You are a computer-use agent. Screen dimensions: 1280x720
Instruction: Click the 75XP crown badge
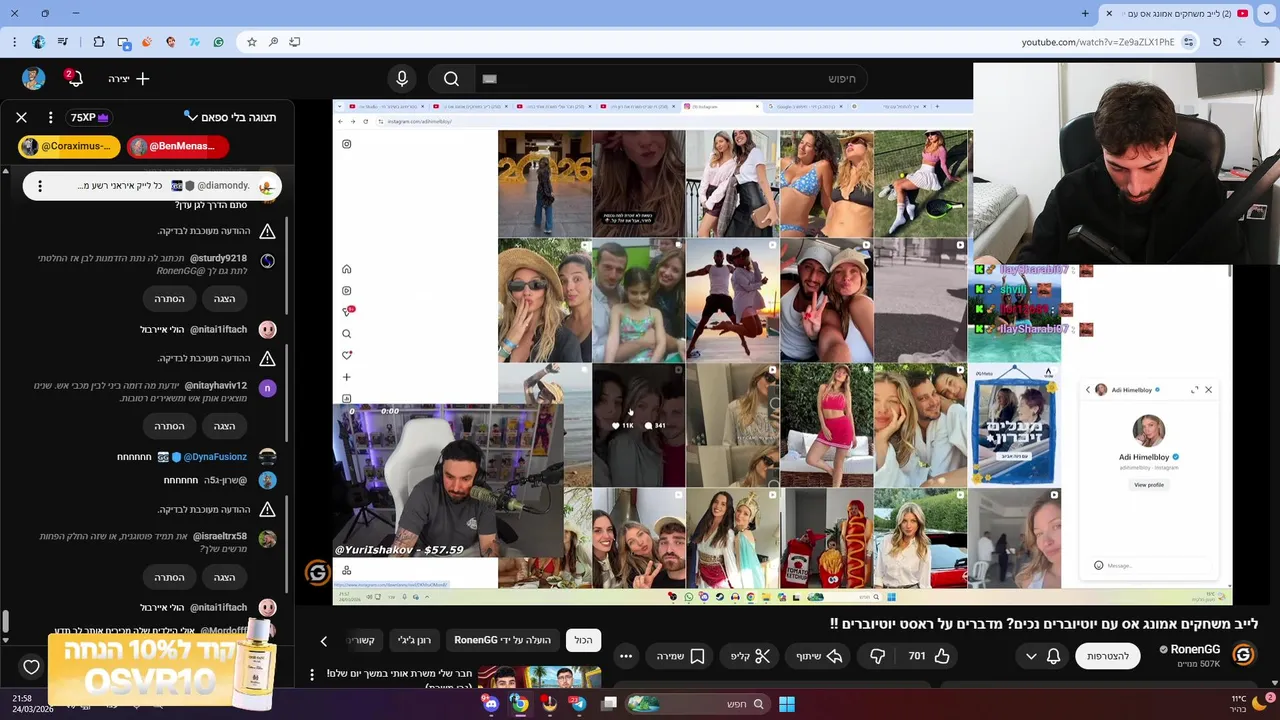tap(89, 117)
